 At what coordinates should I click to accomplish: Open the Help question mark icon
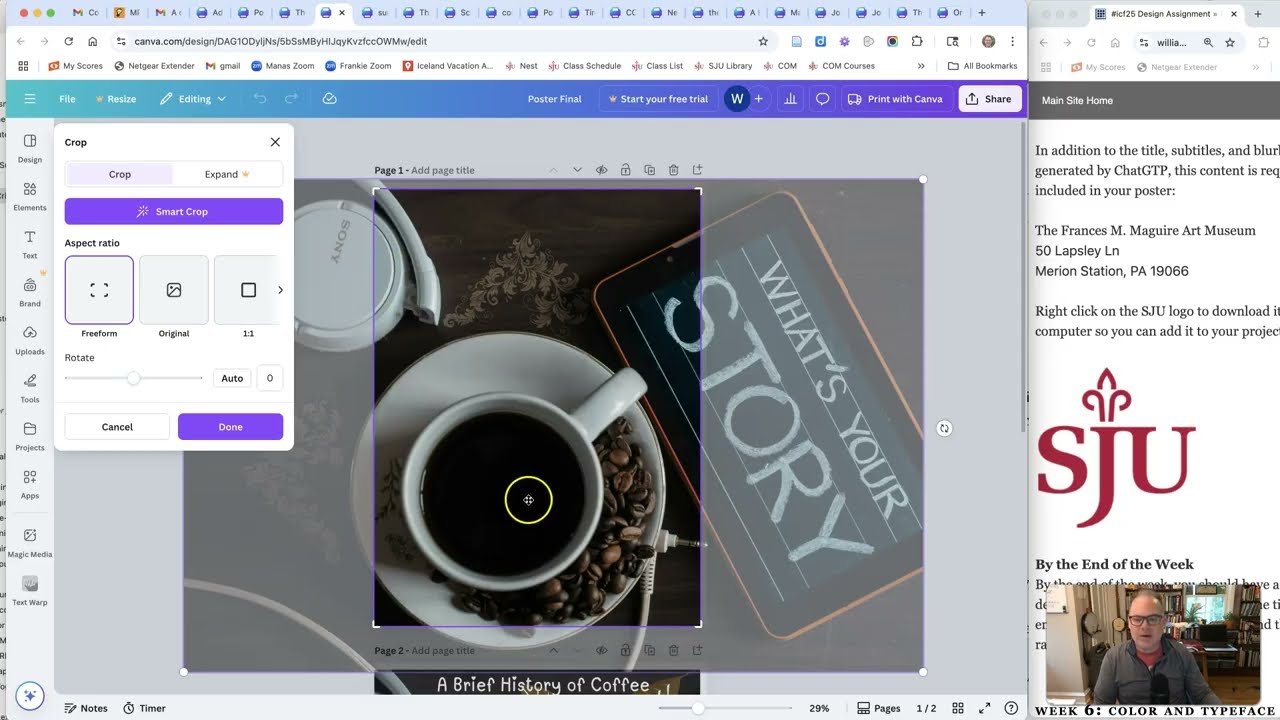tap(1011, 708)
